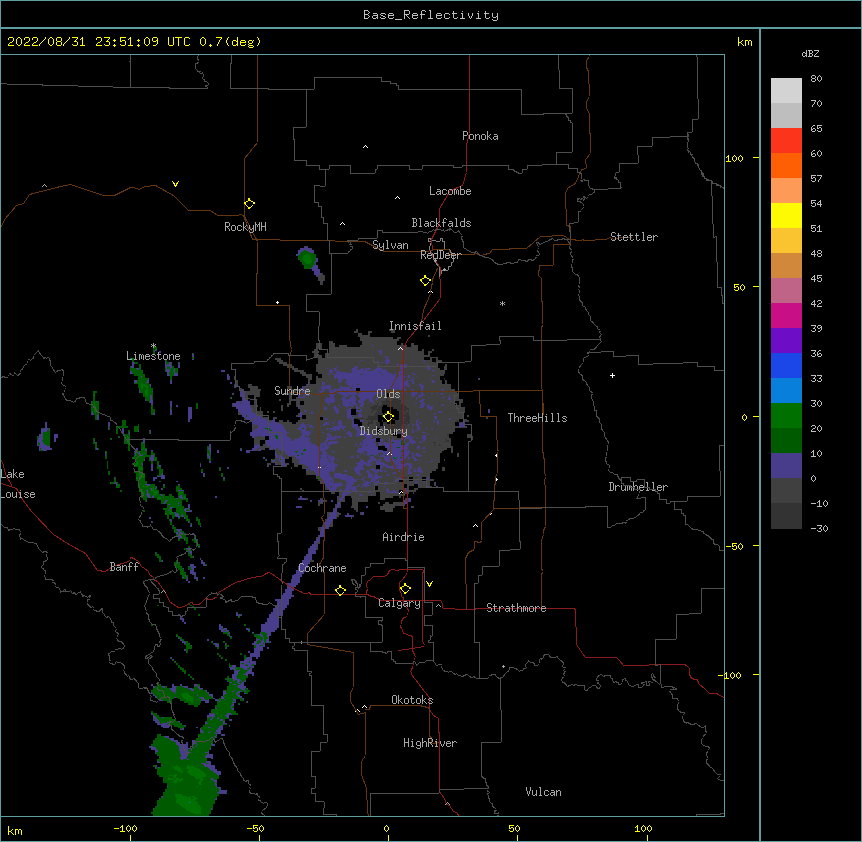Click the yellow diamond marker south of RedDeer
862x842 pixels.
(425, 281)
